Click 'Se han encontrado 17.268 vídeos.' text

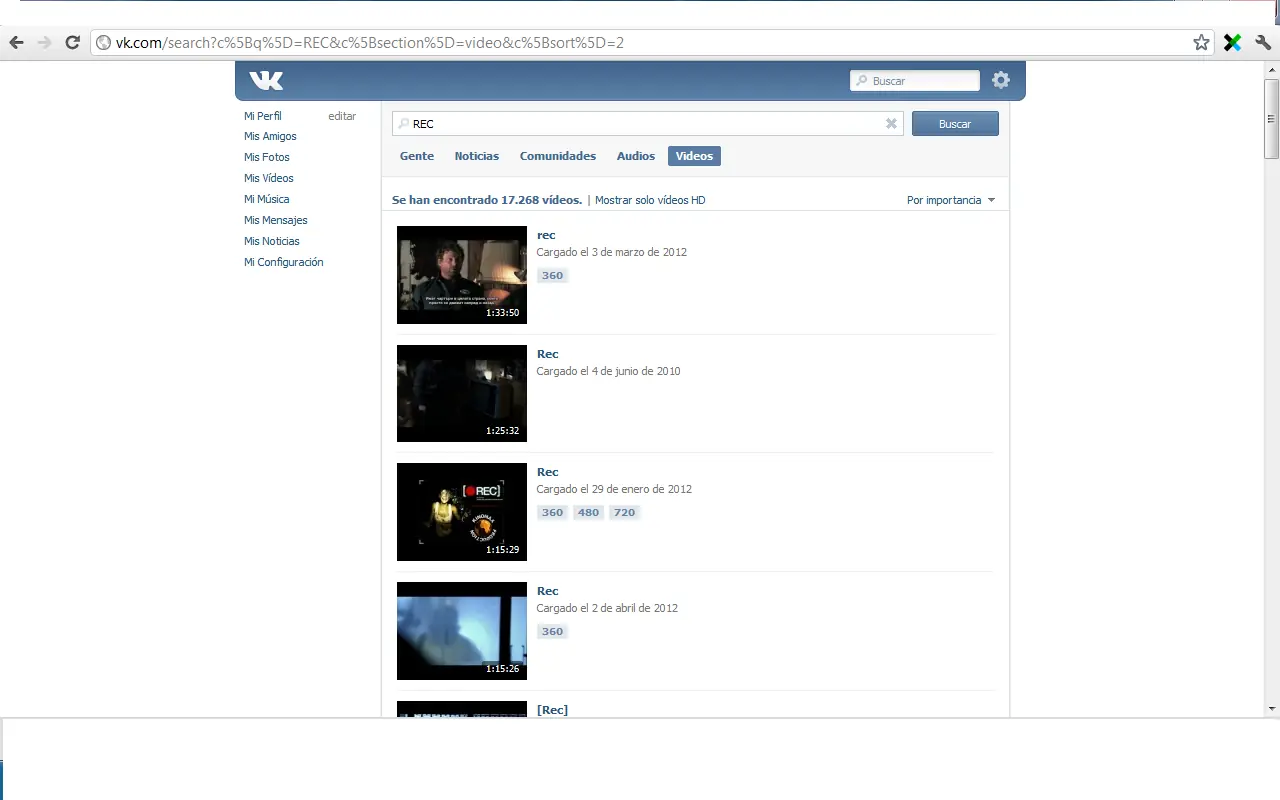(x=487, y=200)
